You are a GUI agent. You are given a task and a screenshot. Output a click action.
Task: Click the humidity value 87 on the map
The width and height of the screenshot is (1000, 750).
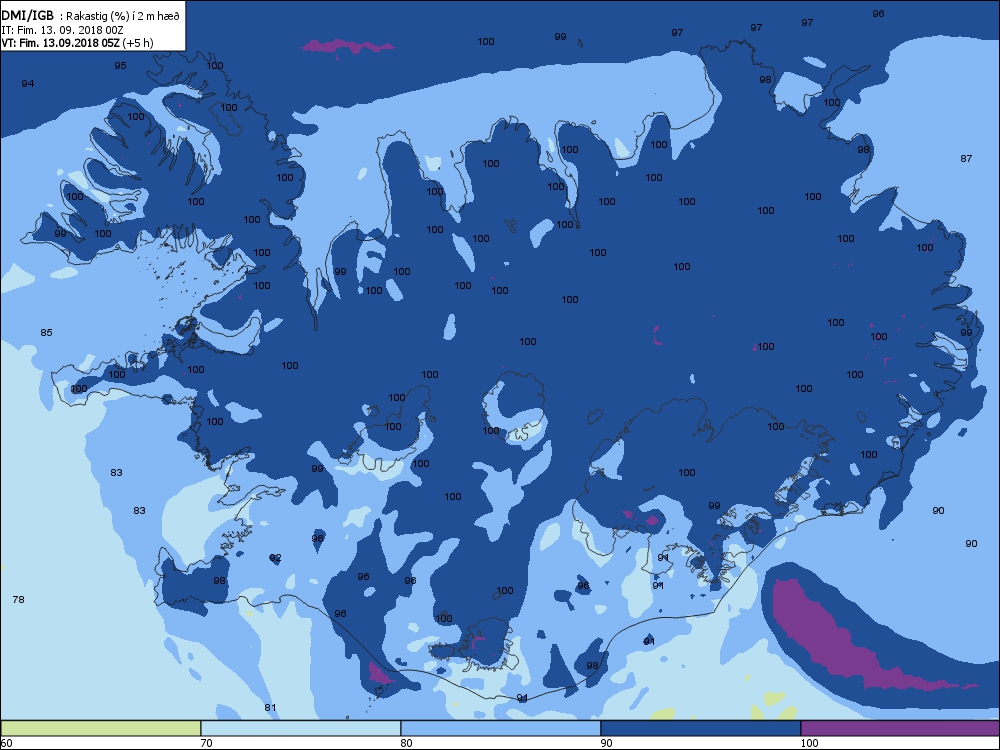[966, 158]
